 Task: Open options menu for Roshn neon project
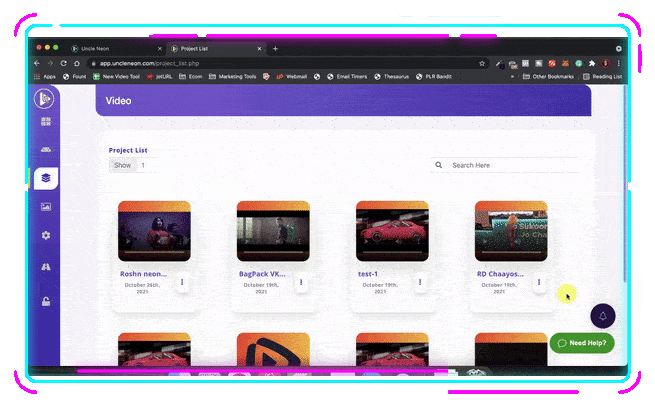tap(182, 282)
